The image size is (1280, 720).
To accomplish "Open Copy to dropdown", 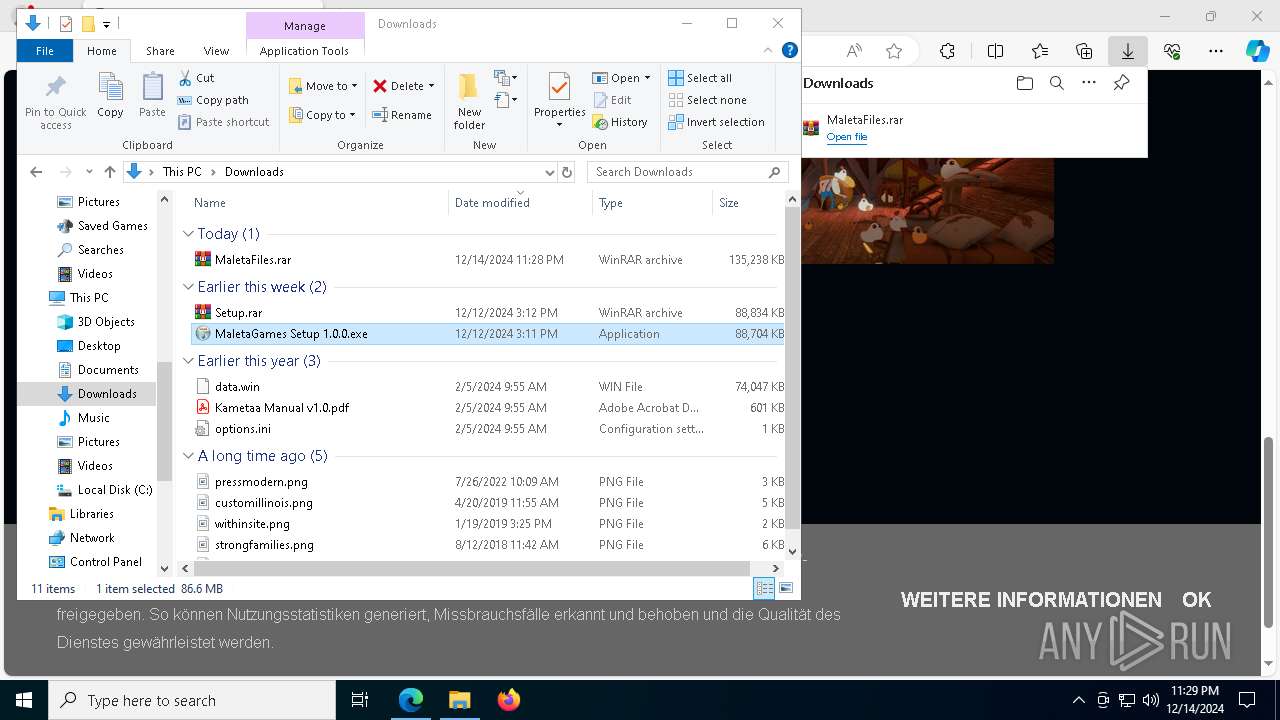I will pyautogui.click(x=322, y=115).
